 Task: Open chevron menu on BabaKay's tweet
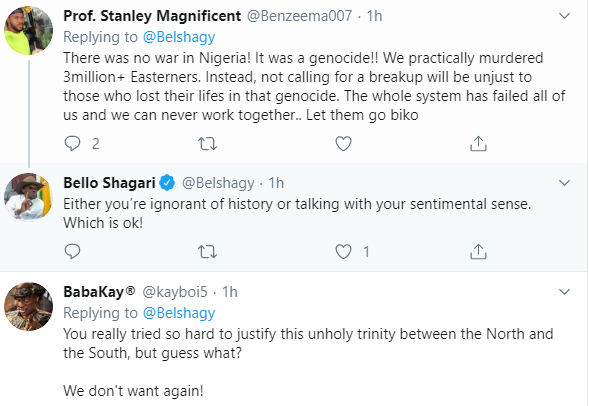coord(565,292)
